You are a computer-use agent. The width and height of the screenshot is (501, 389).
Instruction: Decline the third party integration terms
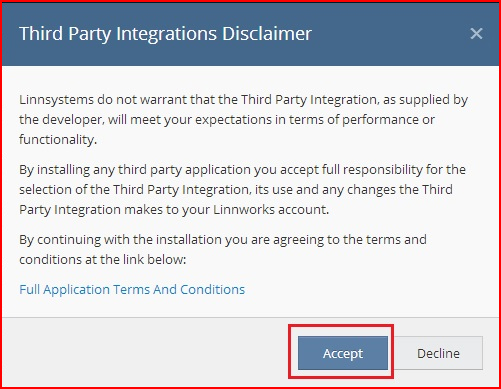pos(438,353)
